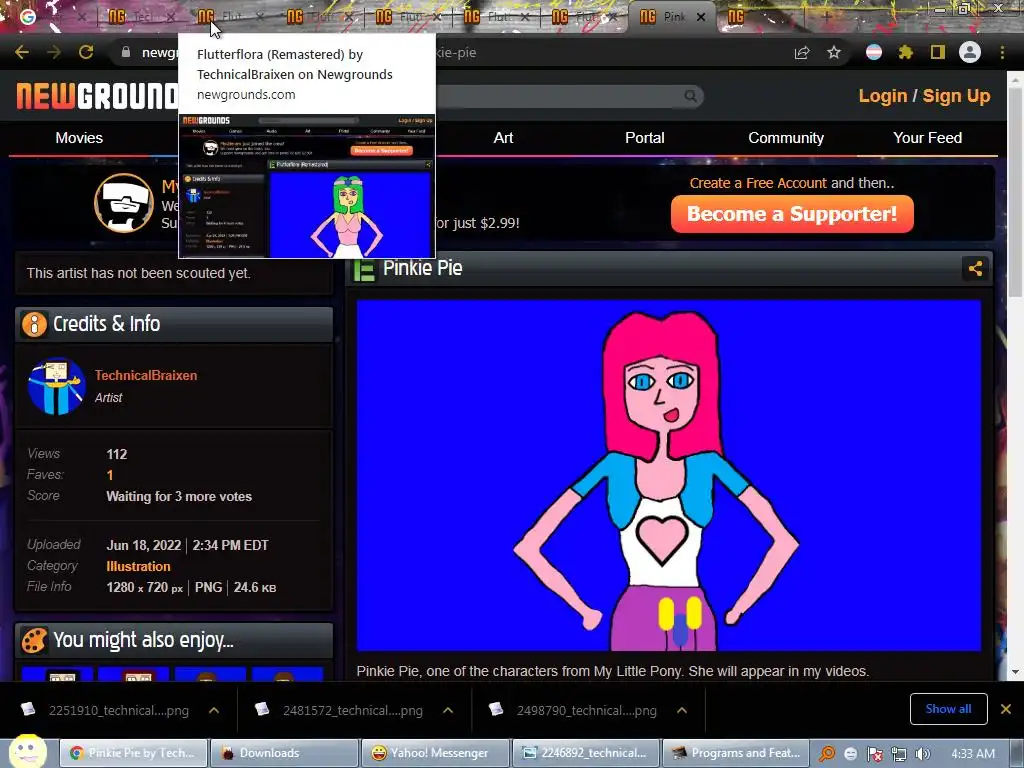The width and height of the screenshot is (1024, 768).
Task: Expand options for 2498790_technical download
Action: [682, 710]
